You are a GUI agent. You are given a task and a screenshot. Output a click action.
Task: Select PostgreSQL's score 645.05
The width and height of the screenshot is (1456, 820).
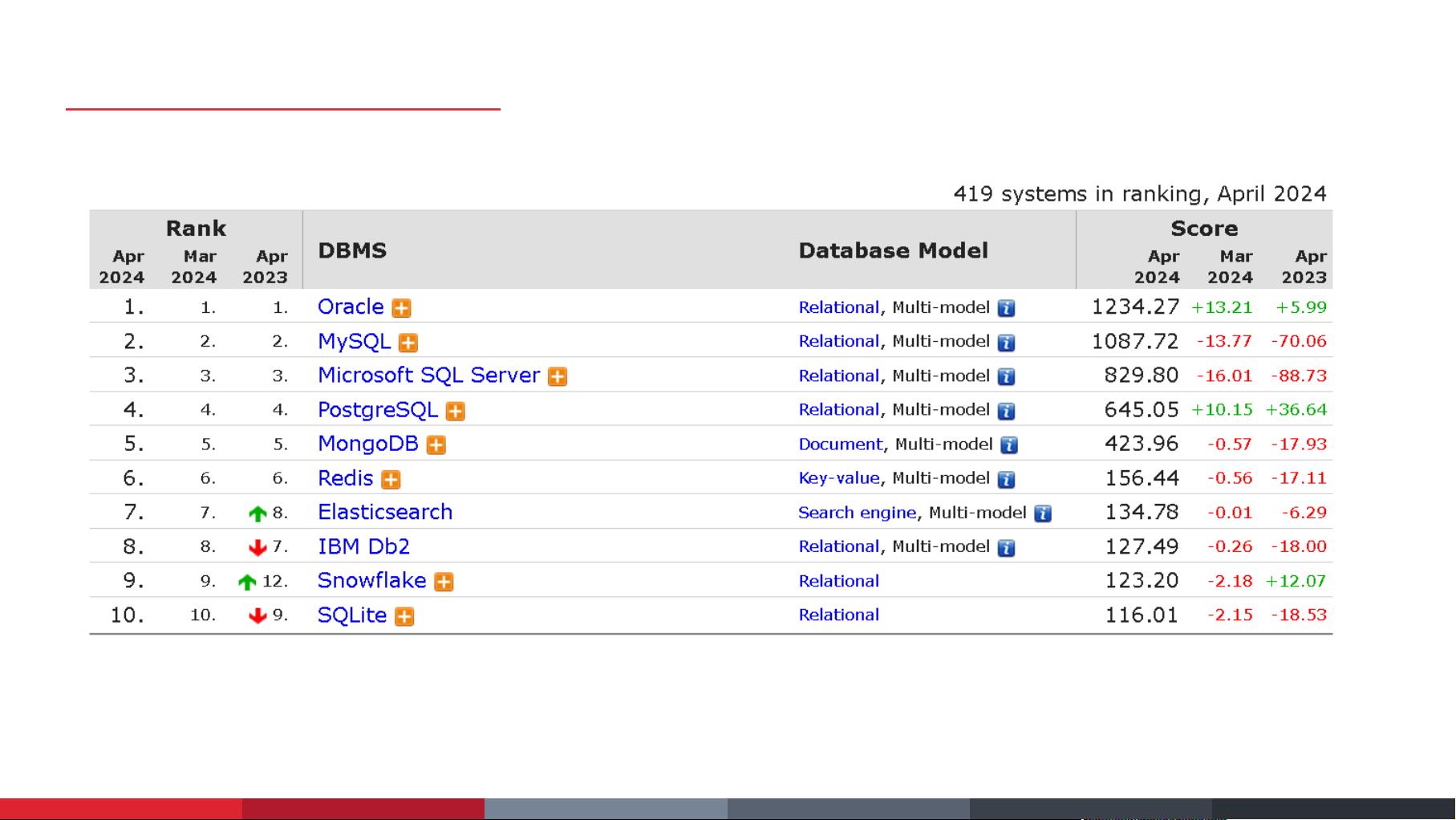click(x=1142, y=409)
